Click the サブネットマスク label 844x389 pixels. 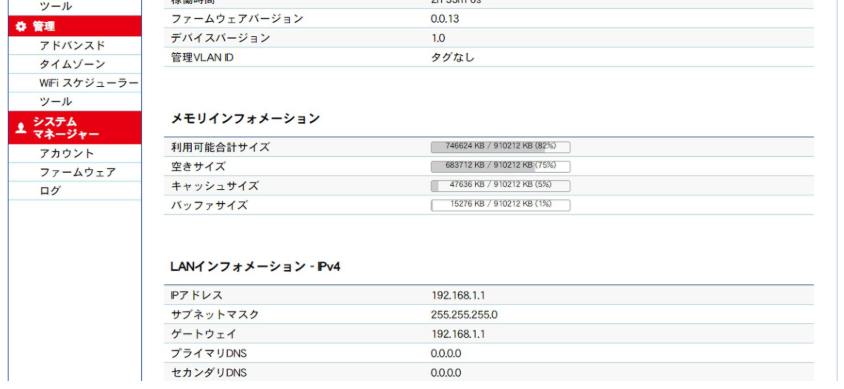click(x=215, y=315)
